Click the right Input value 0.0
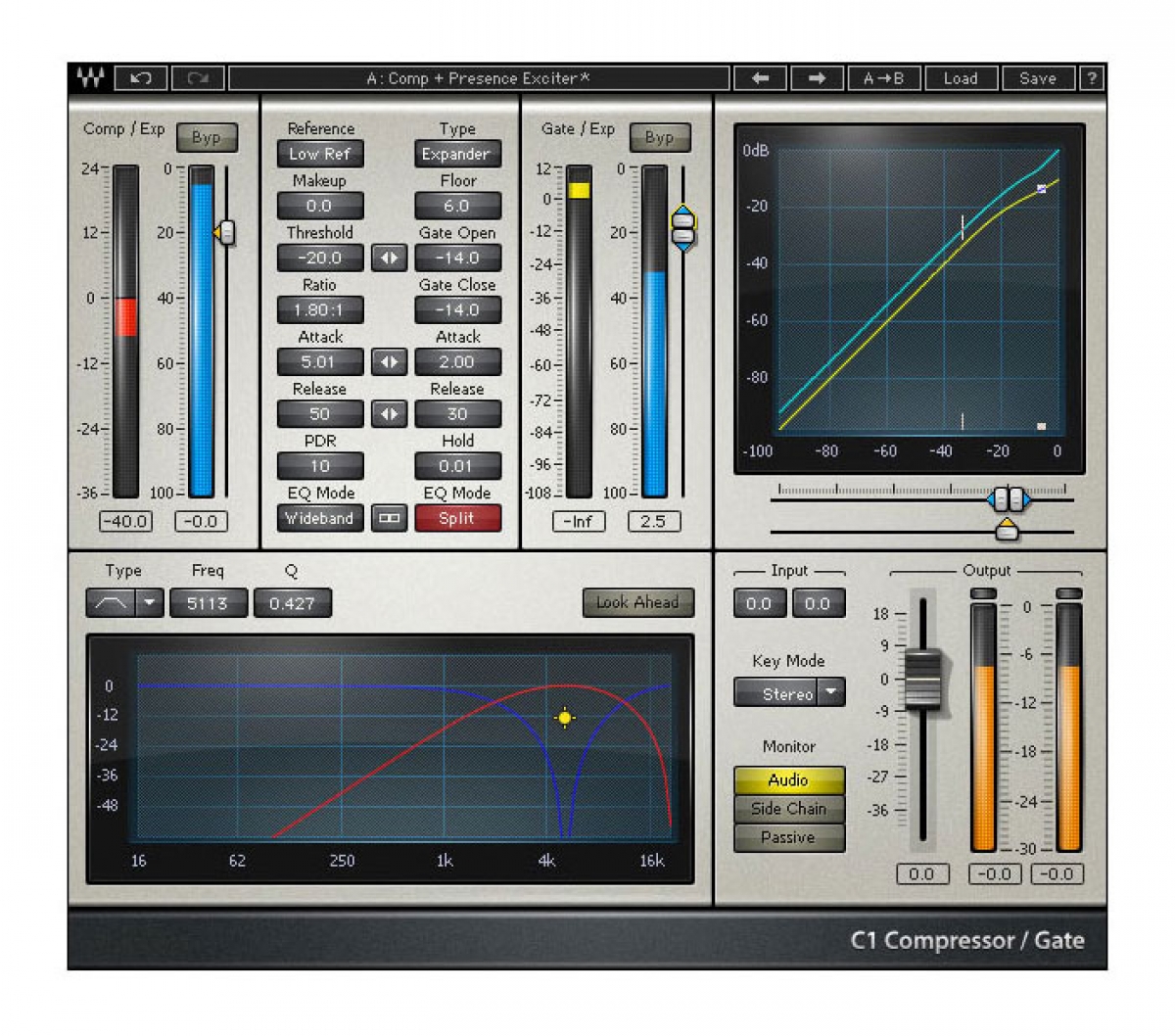The width and height of the screenshot is (1175, 1036). (818, 603)
